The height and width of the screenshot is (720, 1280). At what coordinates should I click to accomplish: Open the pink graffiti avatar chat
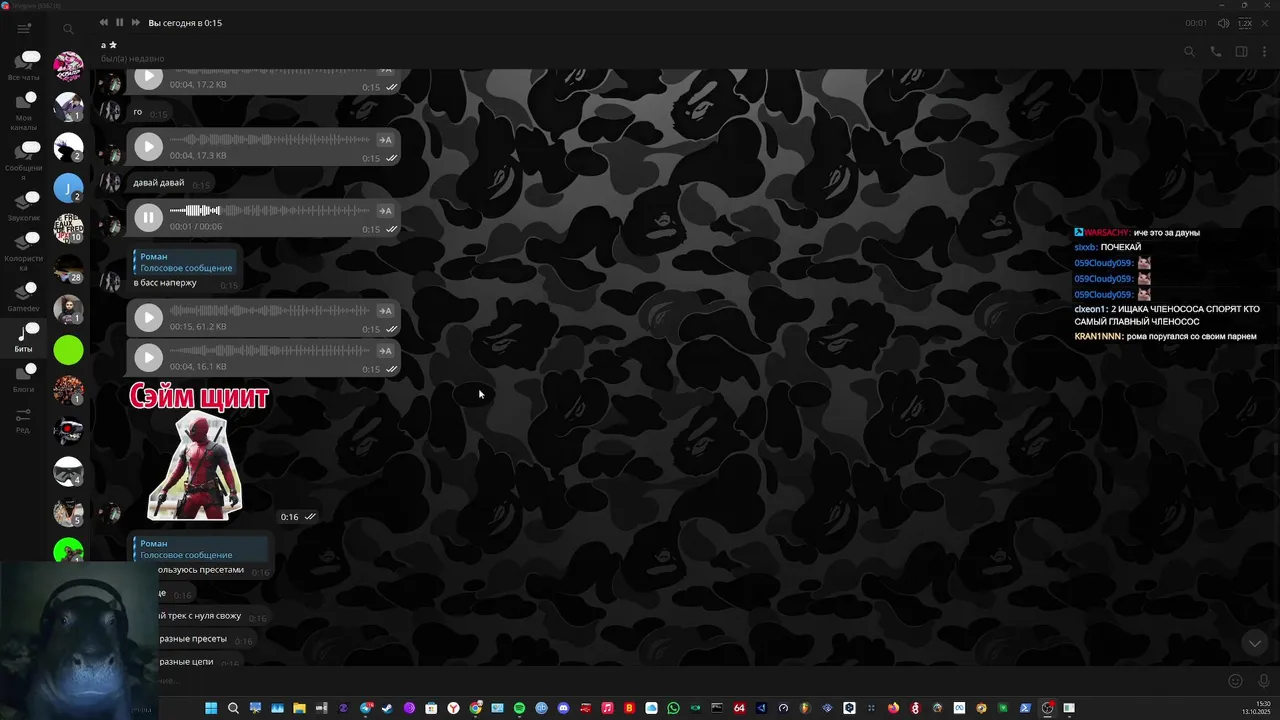pos(68,66)
